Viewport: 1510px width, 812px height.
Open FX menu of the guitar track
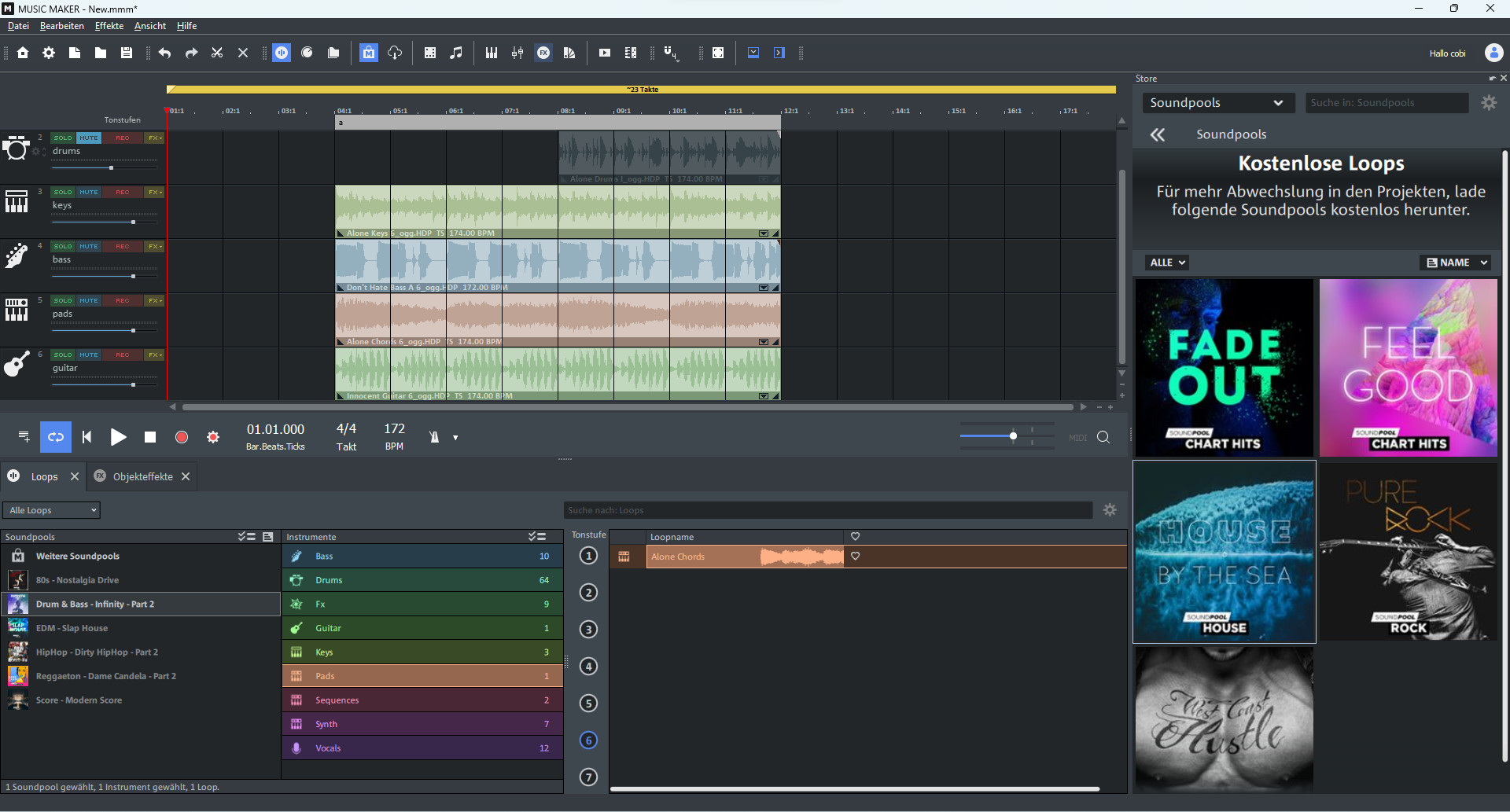(x=155, y=355)
